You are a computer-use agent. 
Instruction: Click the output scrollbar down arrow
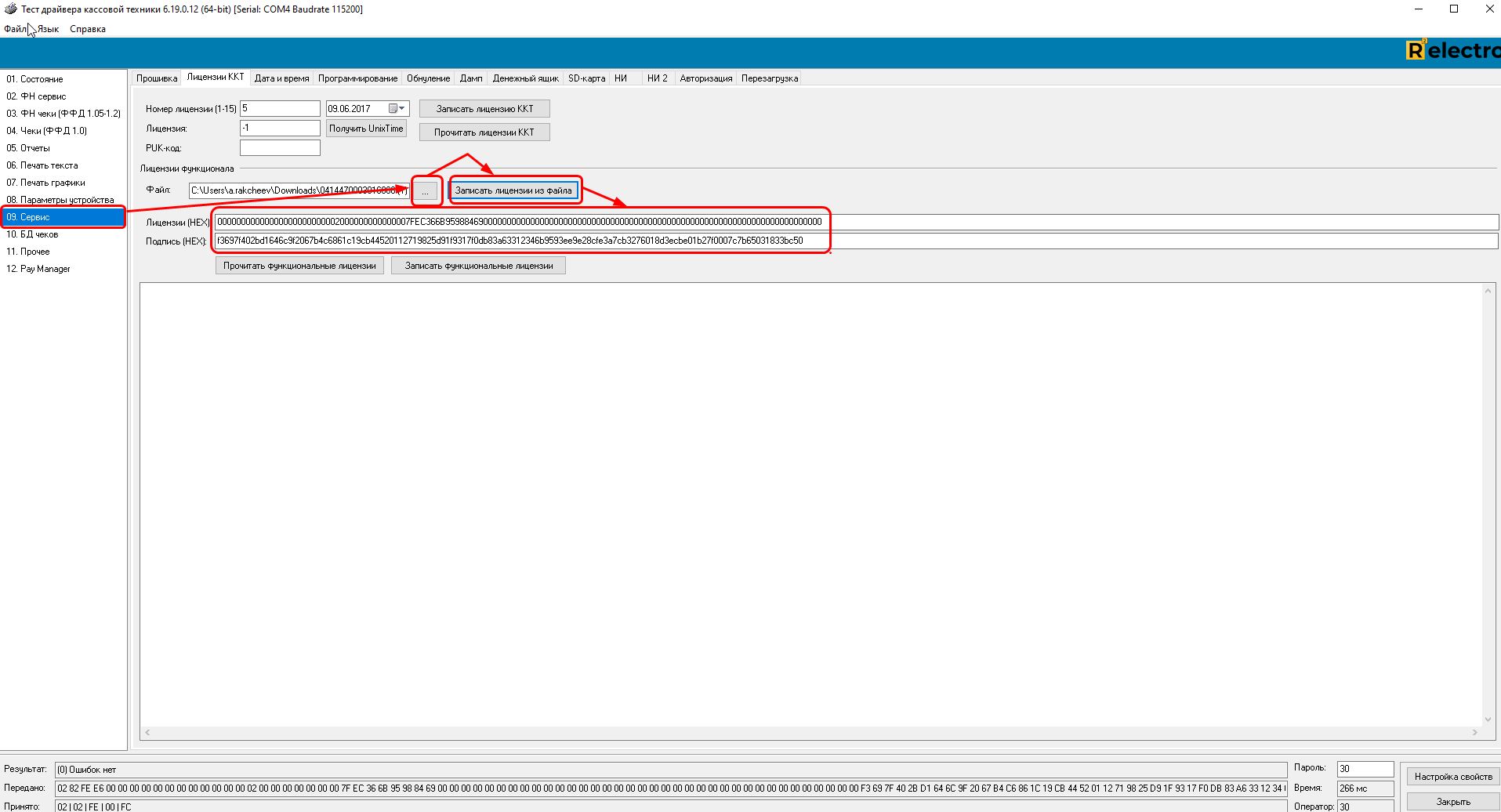pos(1487,720)
